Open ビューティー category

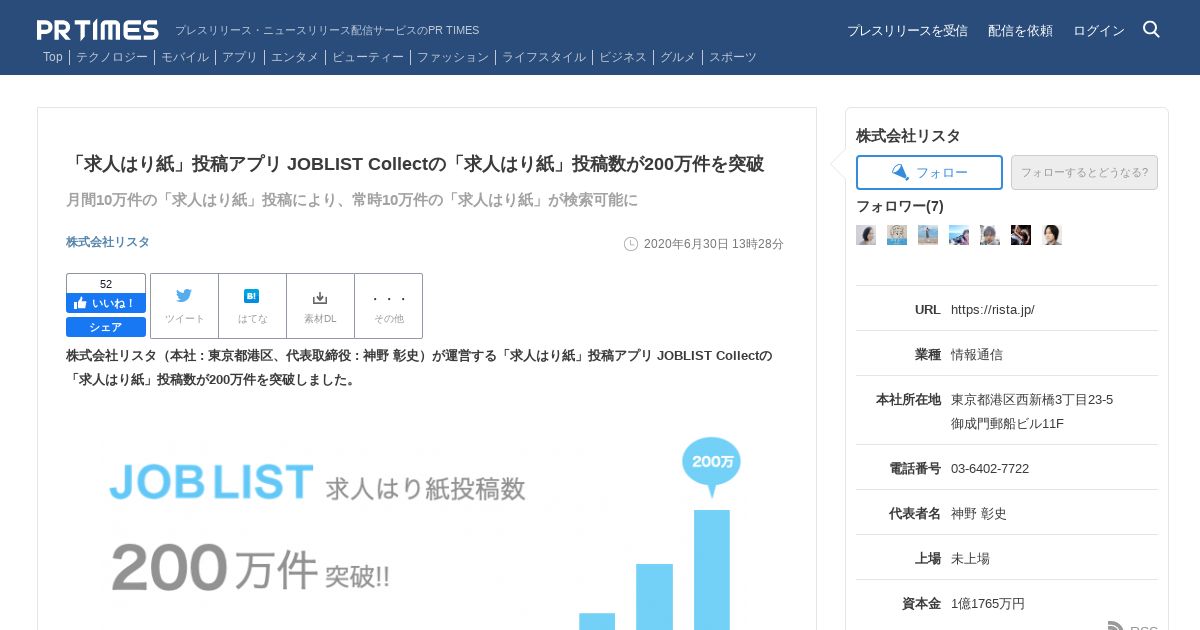(368, 57)
